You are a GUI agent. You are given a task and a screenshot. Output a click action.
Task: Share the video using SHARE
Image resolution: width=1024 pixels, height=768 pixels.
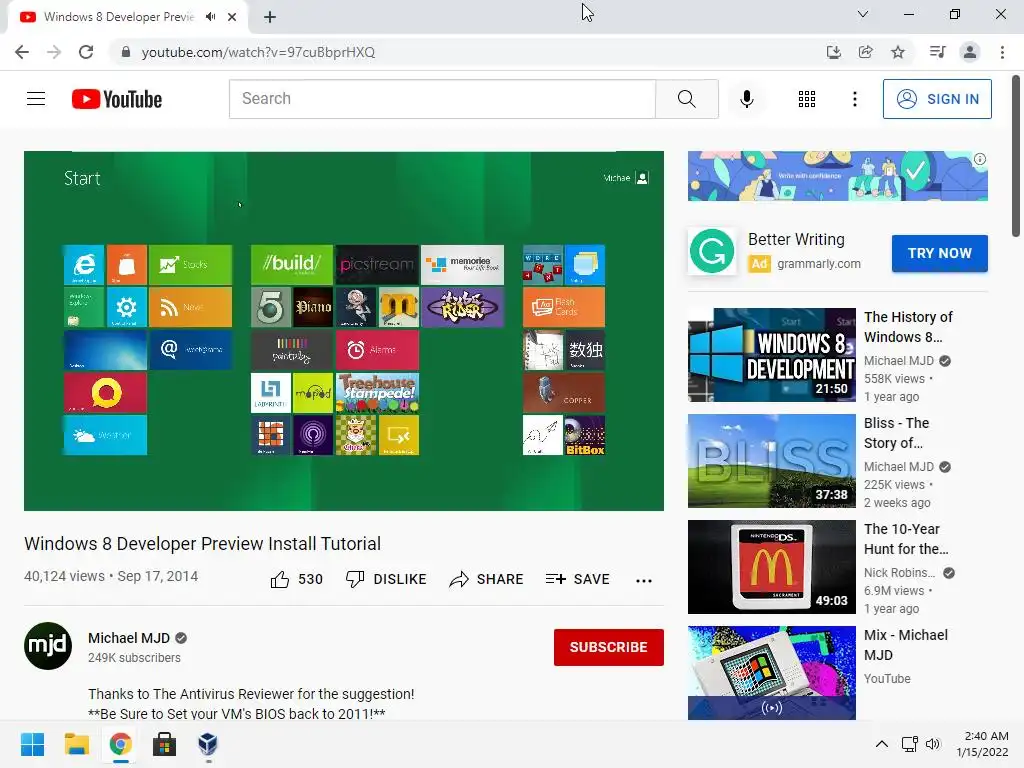487,579
